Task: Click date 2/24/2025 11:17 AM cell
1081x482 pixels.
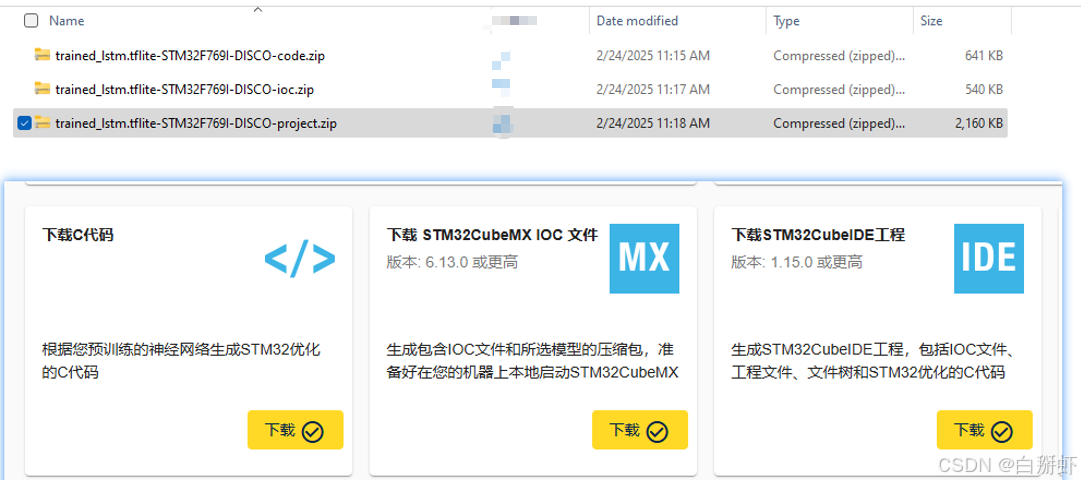Action: pyautogui.click(x=653, y=90)
